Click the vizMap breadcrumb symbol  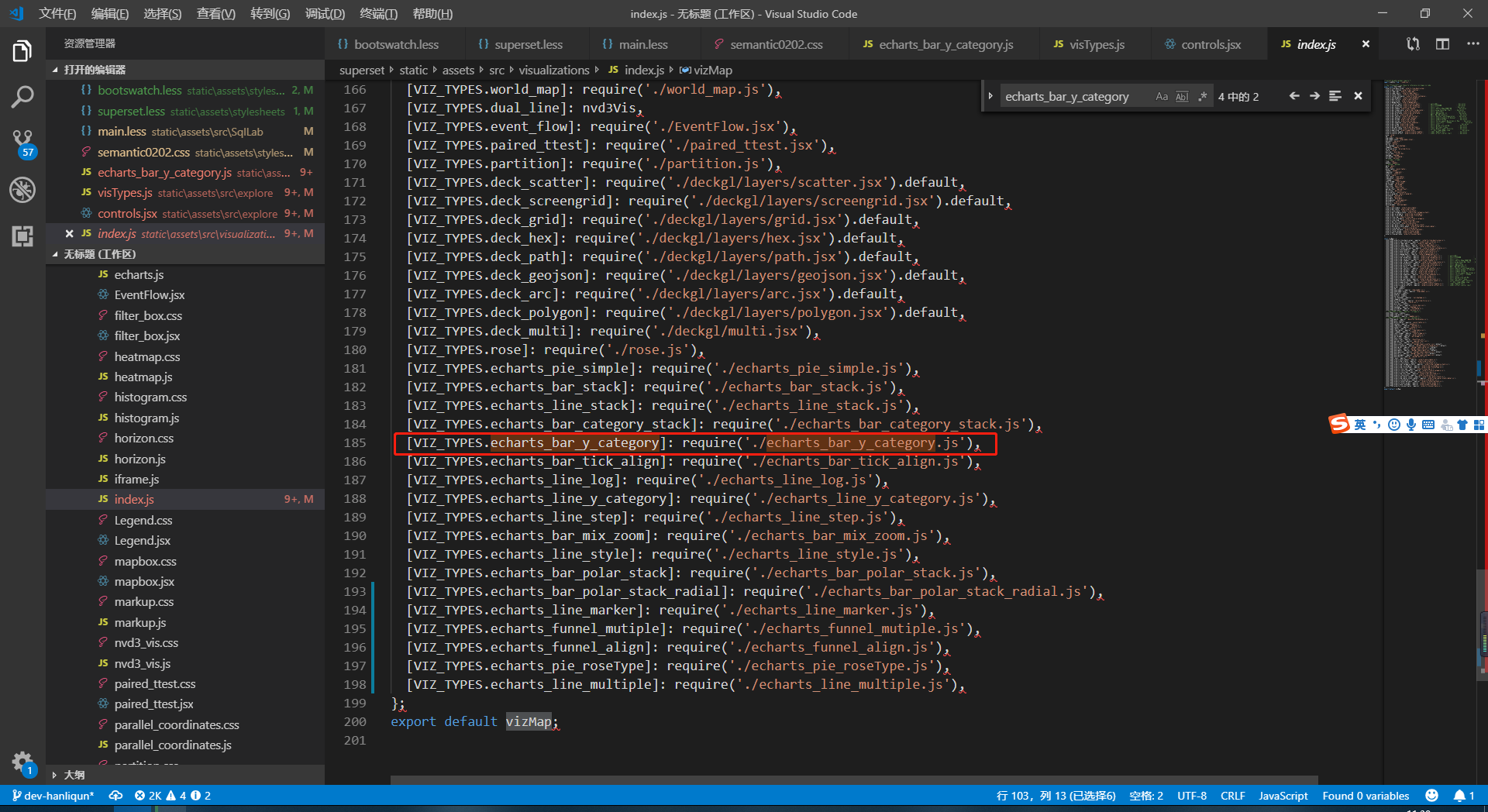(706, 70)
